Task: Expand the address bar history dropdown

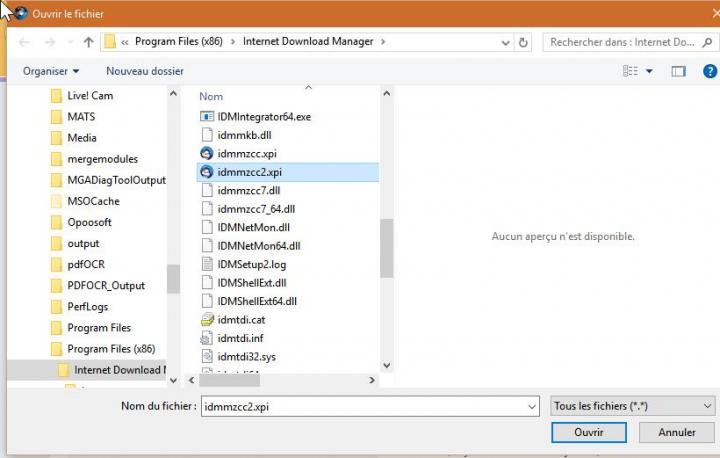Action: coord(505,43)
